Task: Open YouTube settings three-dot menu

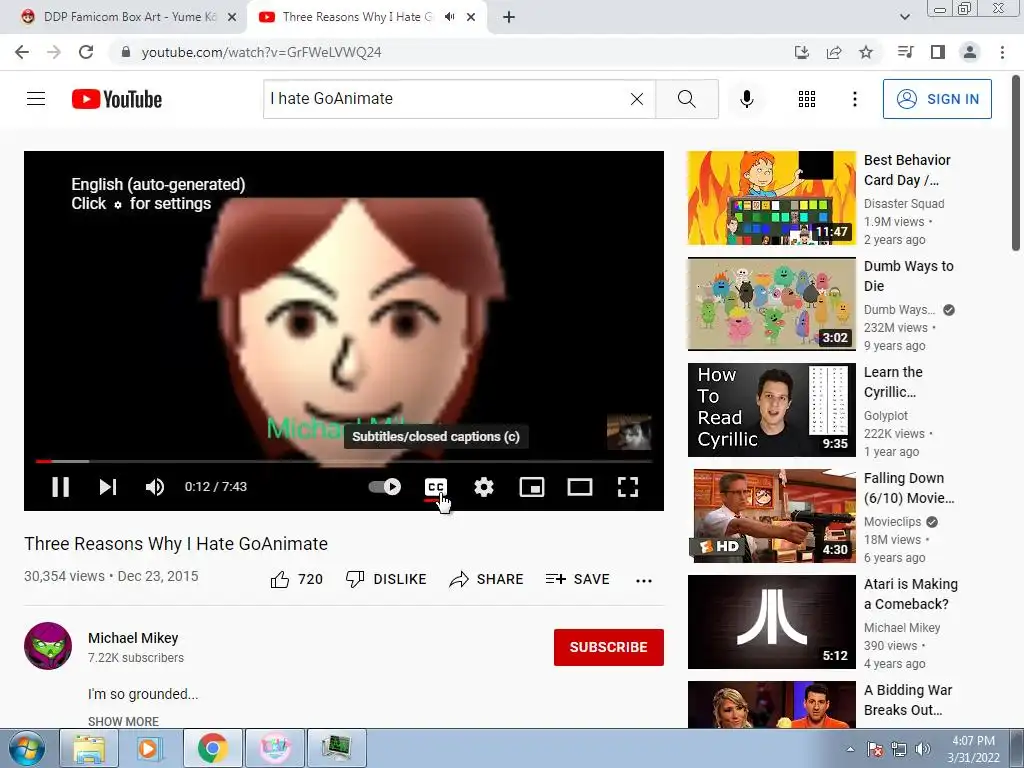Action: (x=855, y=99)
